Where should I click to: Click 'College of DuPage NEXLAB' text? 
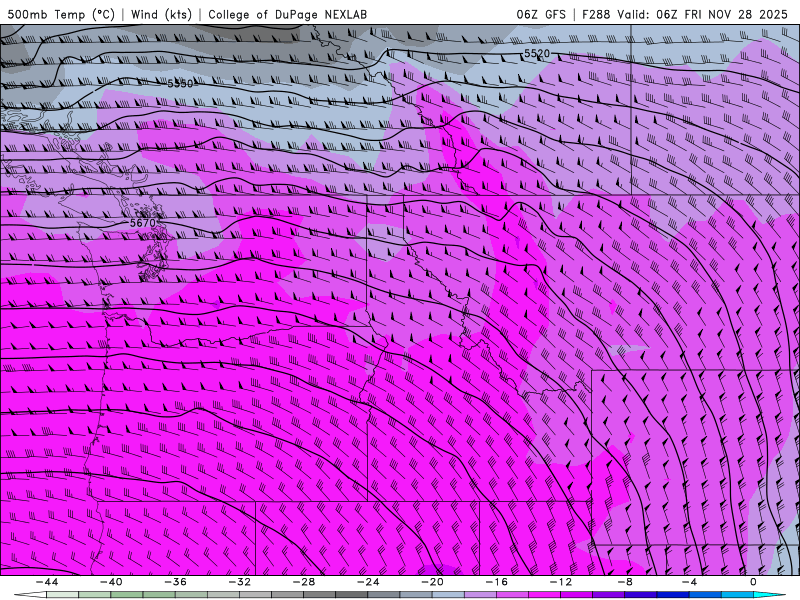[x=287, y=14]
